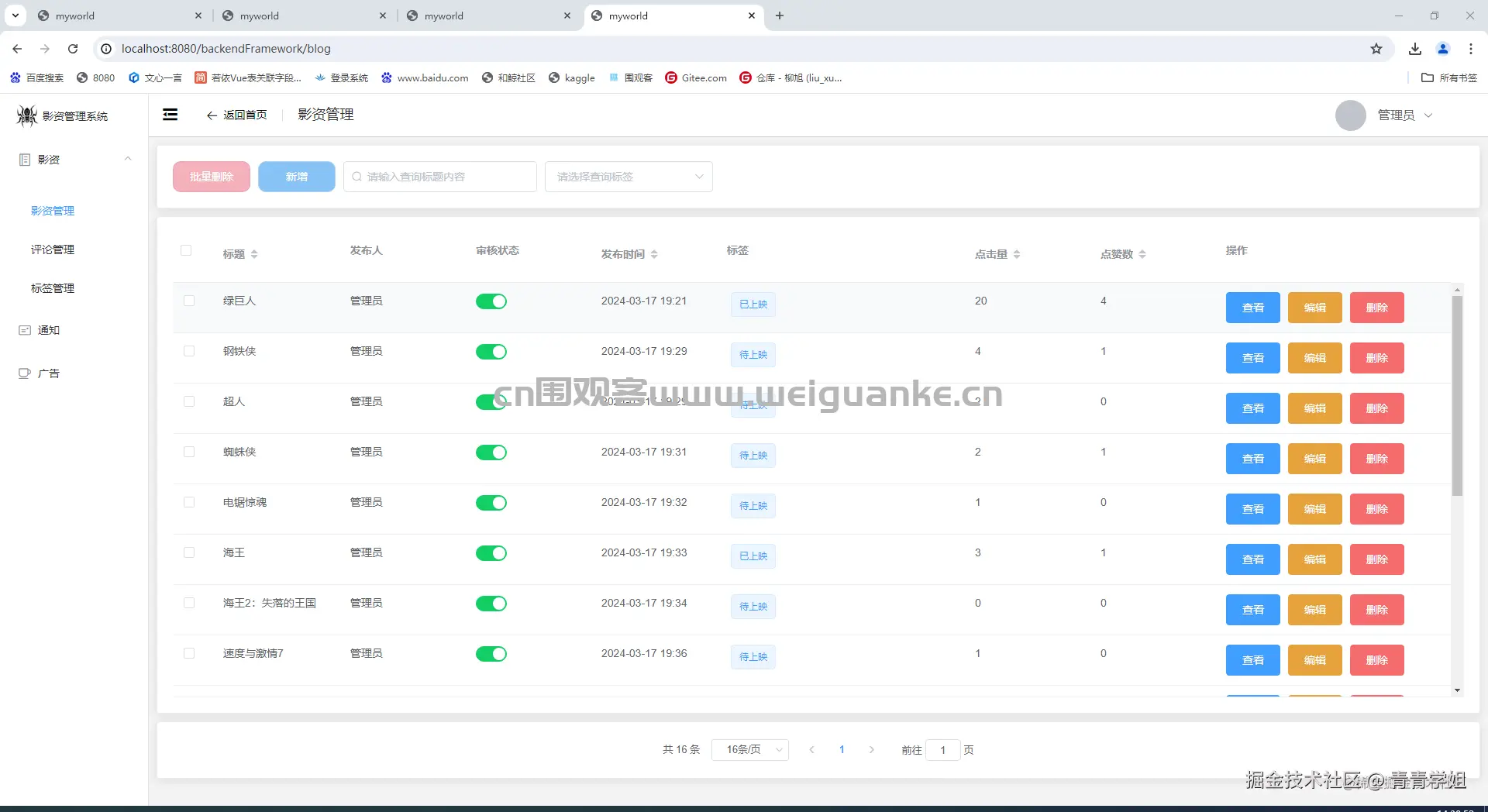Sort by 发布时间 column sort icon

pos(654,254)
